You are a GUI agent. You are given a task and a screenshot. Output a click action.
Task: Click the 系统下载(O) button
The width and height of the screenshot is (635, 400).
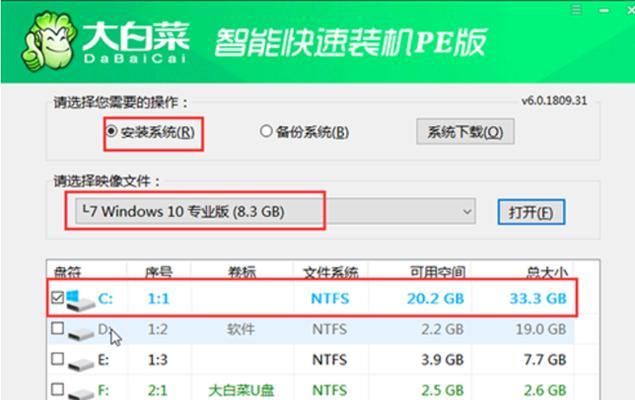point(465,132)
